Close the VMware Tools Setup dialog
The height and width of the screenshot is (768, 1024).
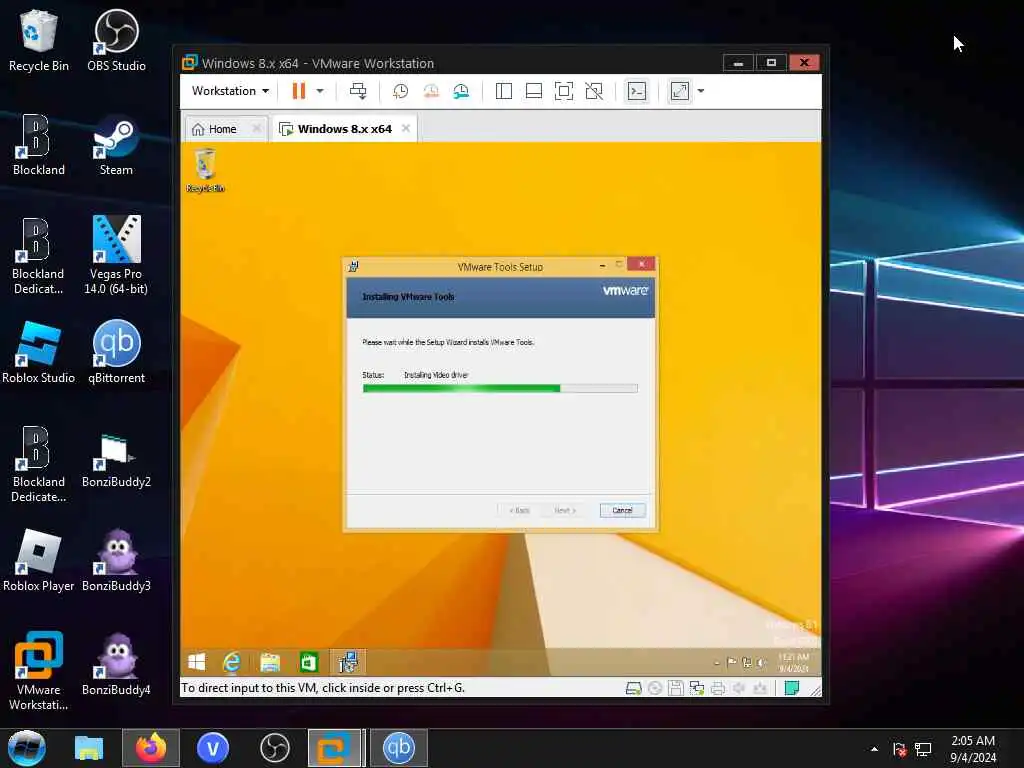tap(641, 264)
